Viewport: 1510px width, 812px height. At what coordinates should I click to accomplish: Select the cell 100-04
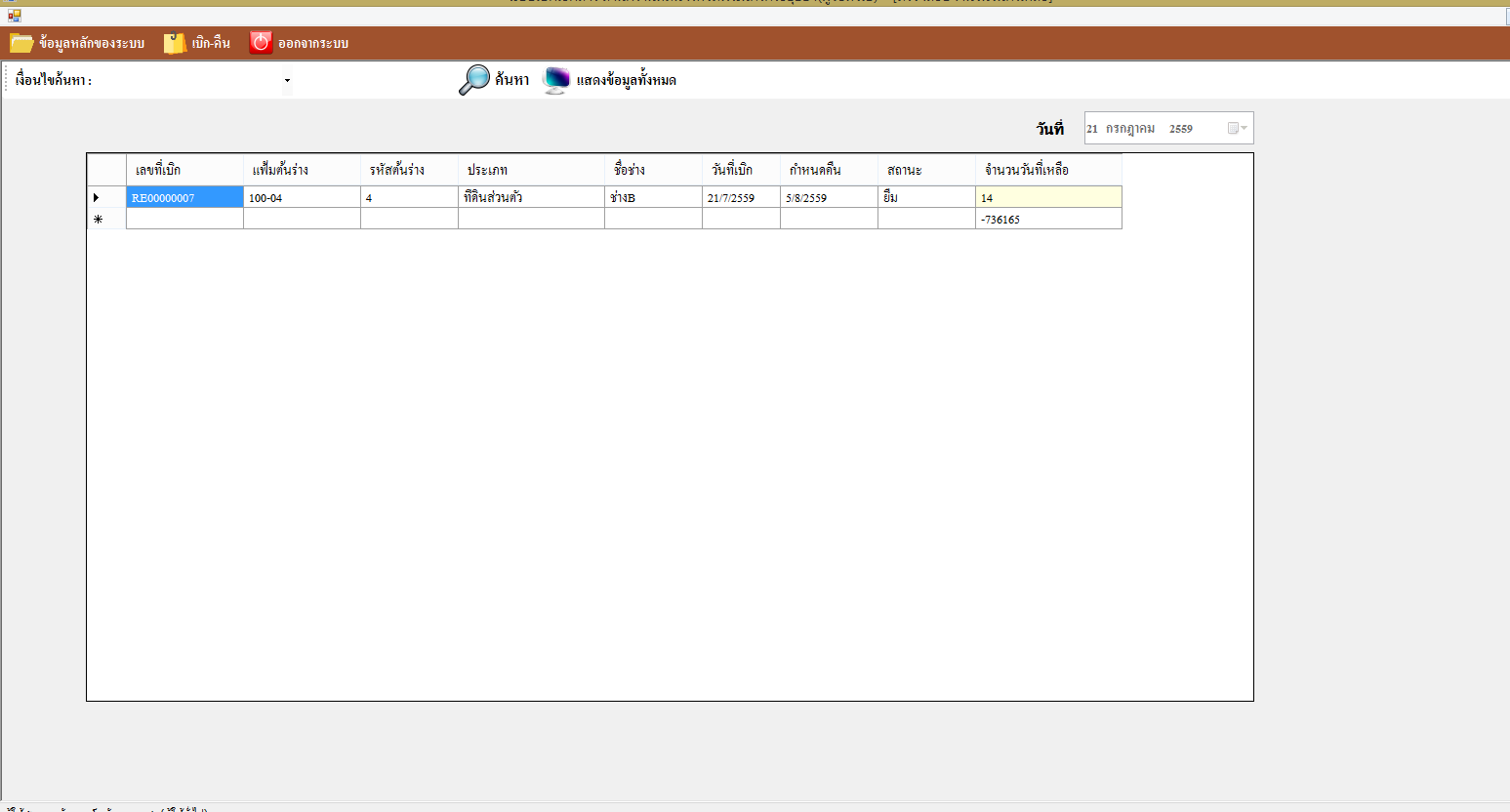pos(302,197)
